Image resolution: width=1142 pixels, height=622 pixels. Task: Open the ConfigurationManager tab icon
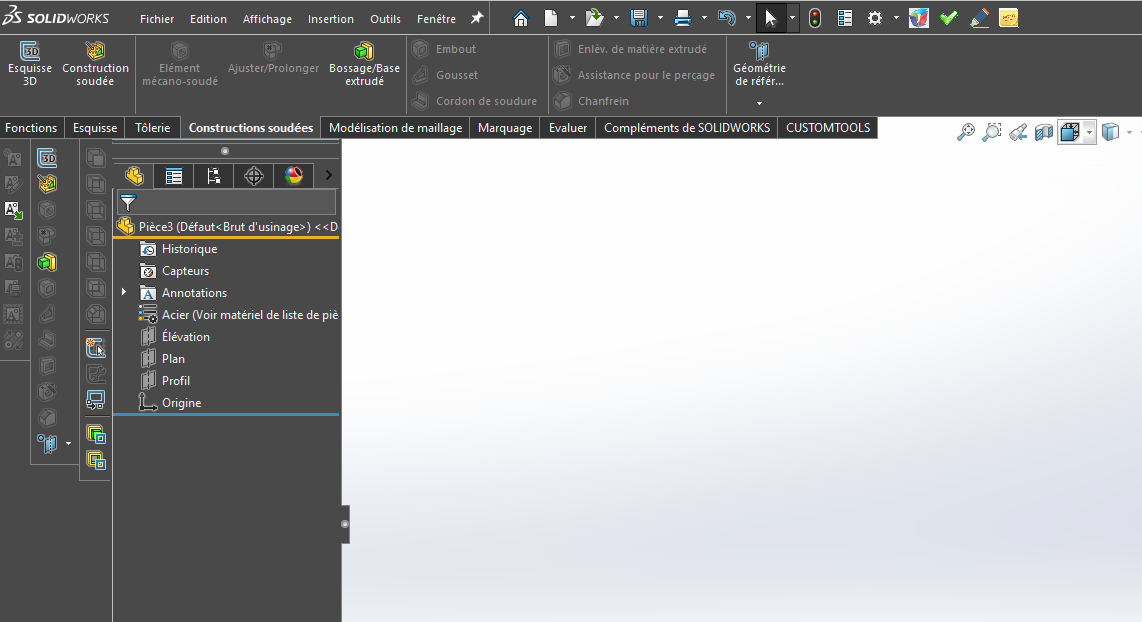[x=213, y=176]
